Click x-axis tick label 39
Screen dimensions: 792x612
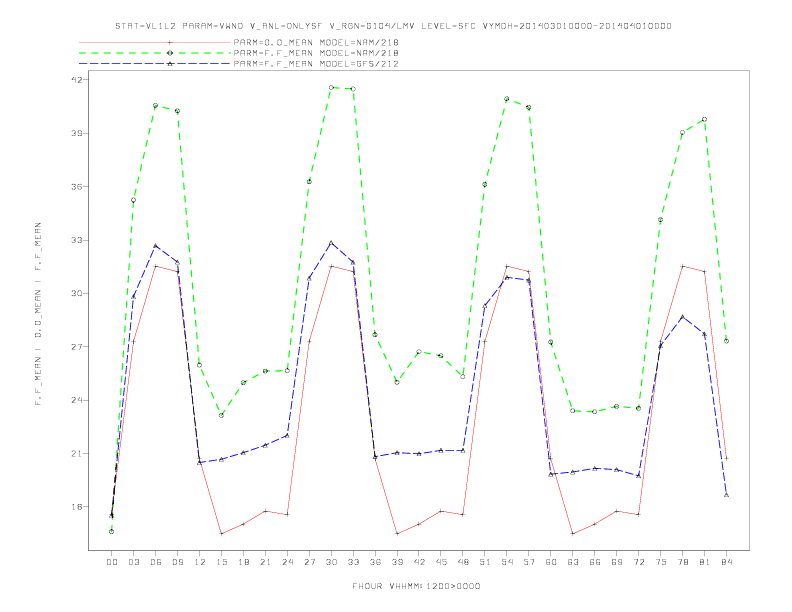[x=397, y=562]
